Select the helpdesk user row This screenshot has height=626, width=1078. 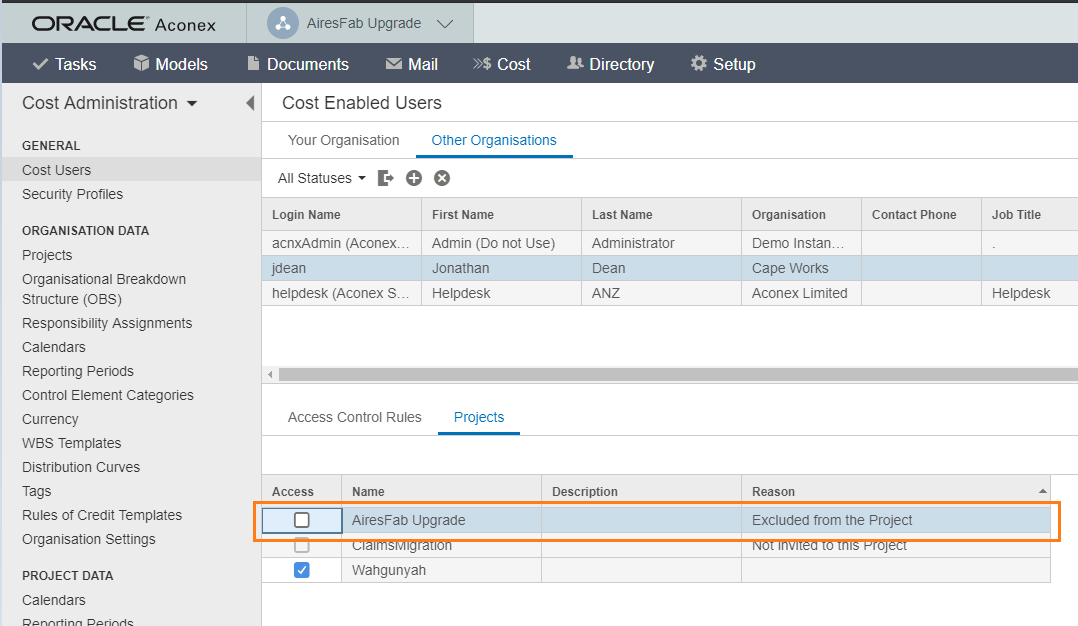tap(670, 293)
